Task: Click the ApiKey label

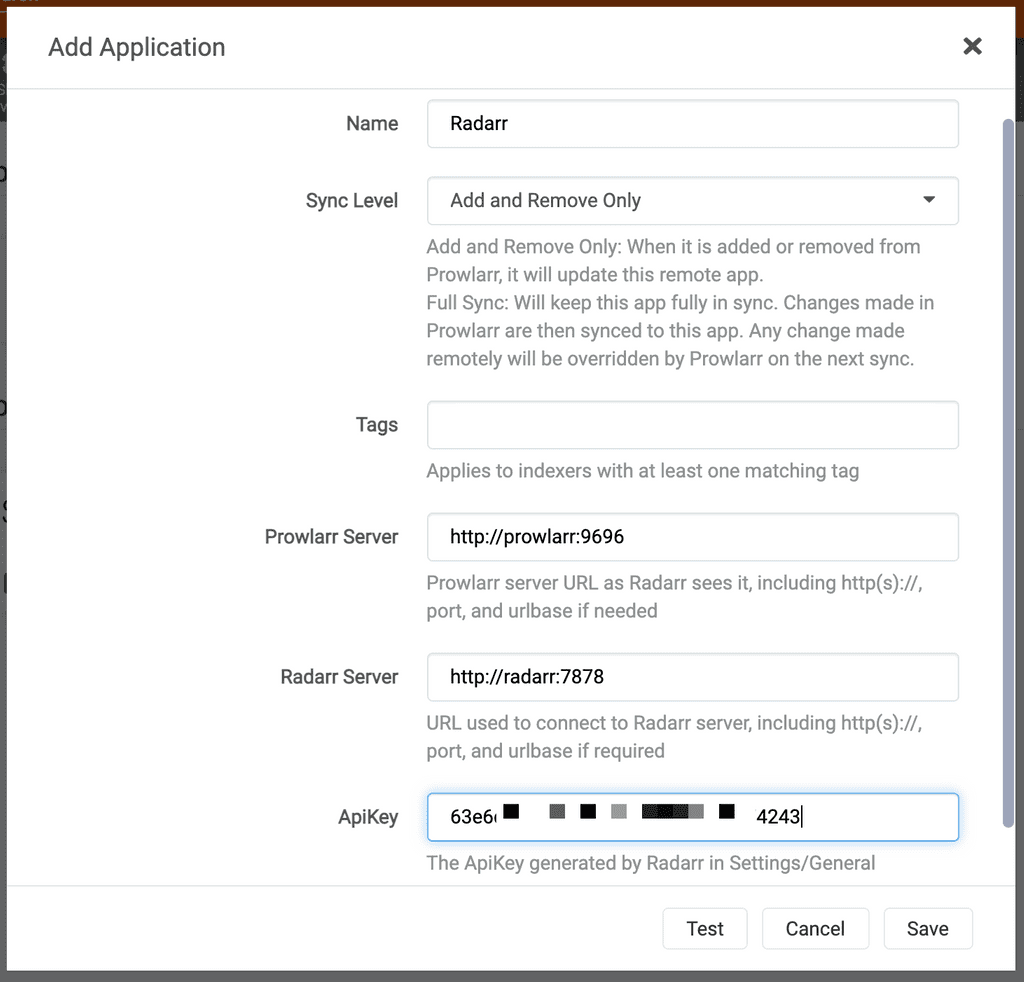Action: point(368,817)
